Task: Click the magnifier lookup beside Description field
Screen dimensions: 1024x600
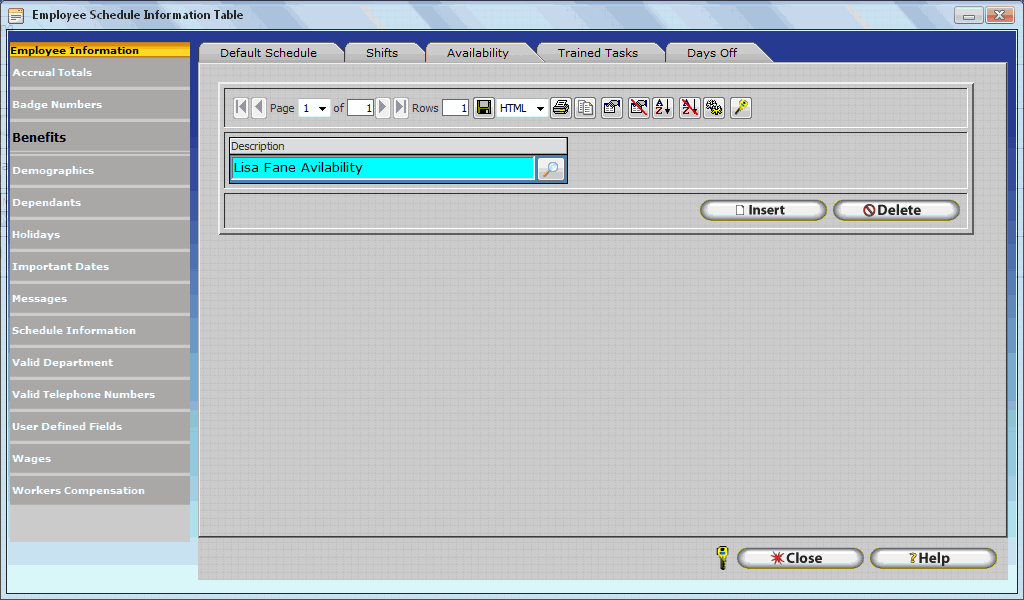Action: click(x=551, y=169)
